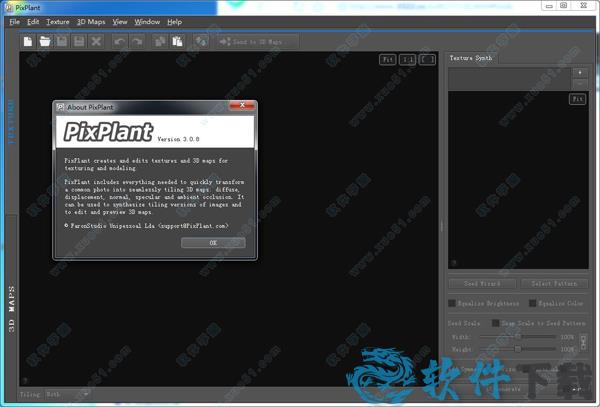The image size is (600, 407).
Task: Open the Help menu
Action: tap(174, 22)
